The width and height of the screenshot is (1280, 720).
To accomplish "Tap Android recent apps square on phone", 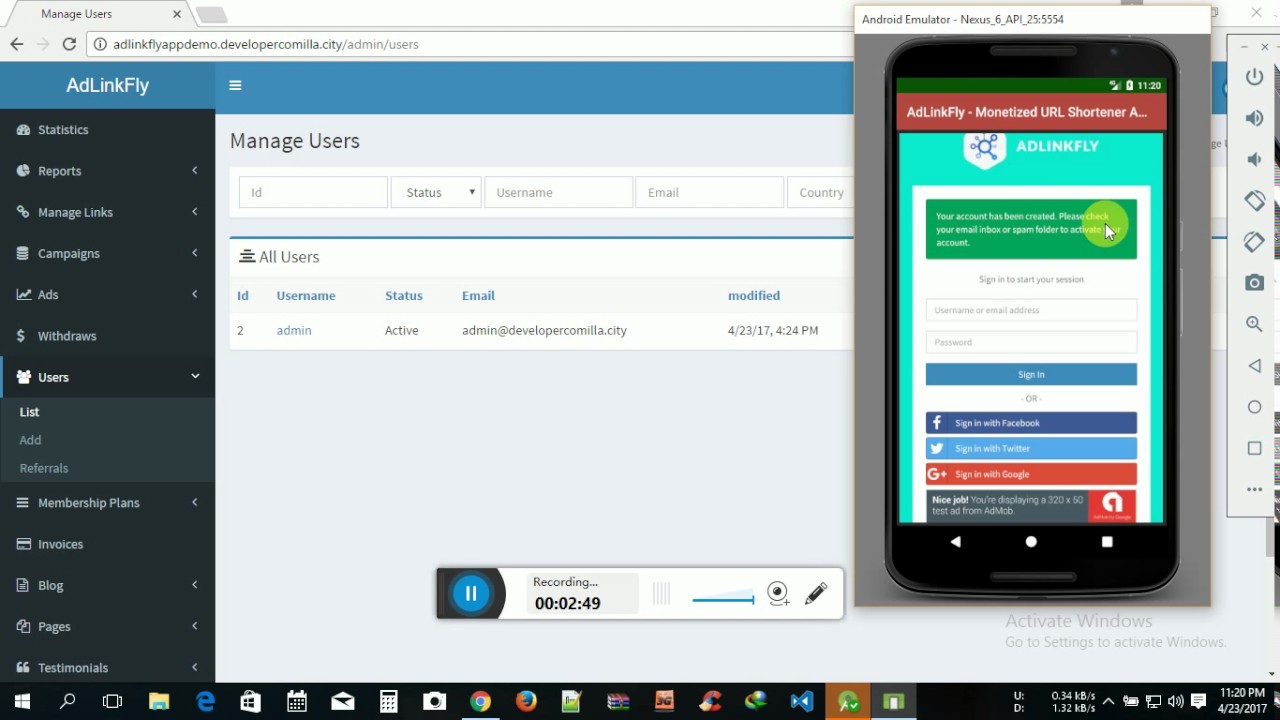I will tap(1107, 541).
